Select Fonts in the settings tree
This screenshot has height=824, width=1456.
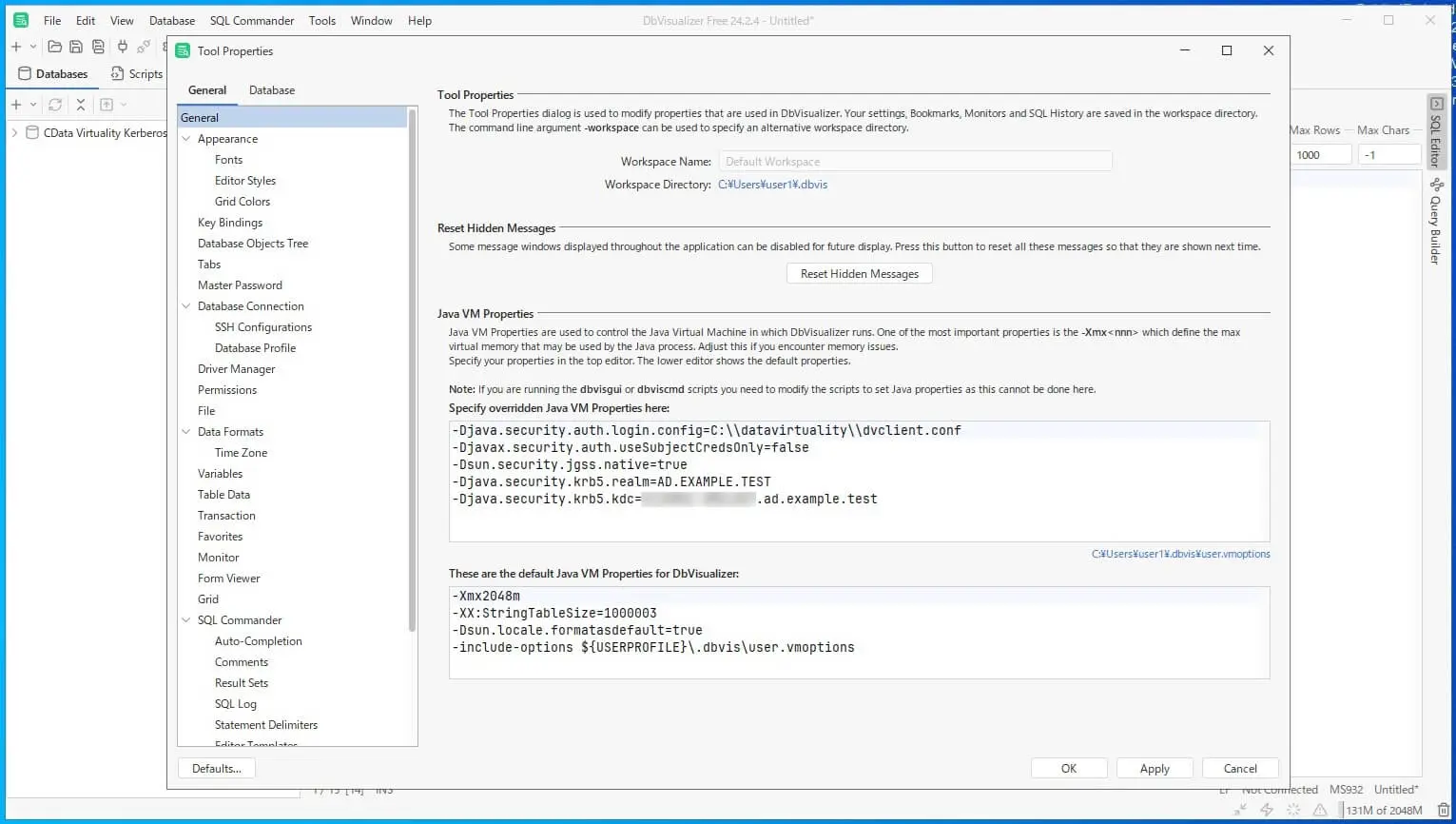[x=228, y=160]
